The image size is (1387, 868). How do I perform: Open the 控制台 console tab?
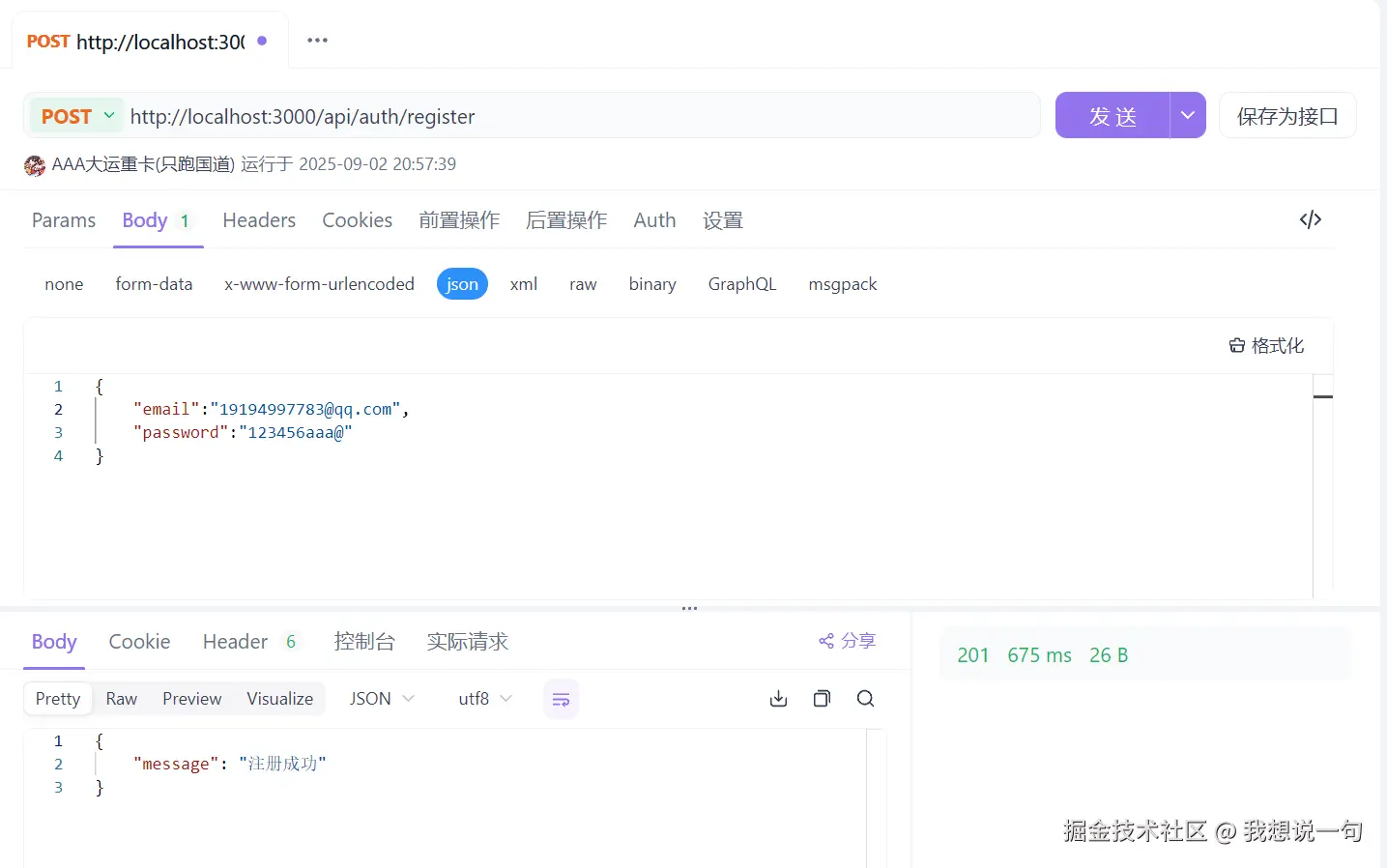coord(364,642)
